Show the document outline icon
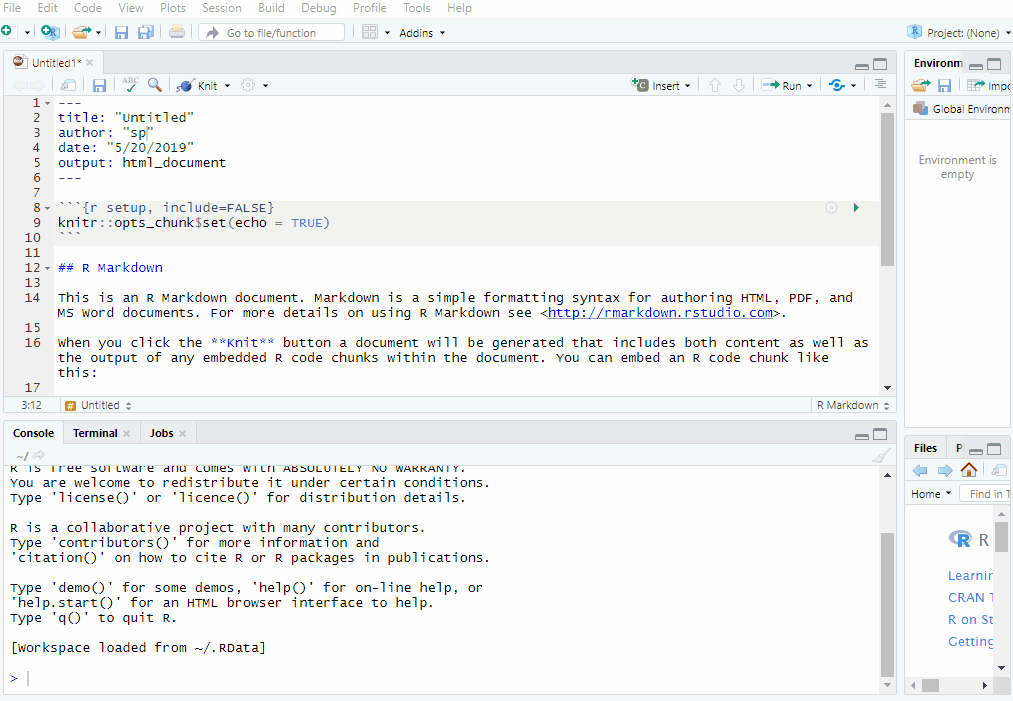Screen dimensions: 1013x701 coord(880,84)
